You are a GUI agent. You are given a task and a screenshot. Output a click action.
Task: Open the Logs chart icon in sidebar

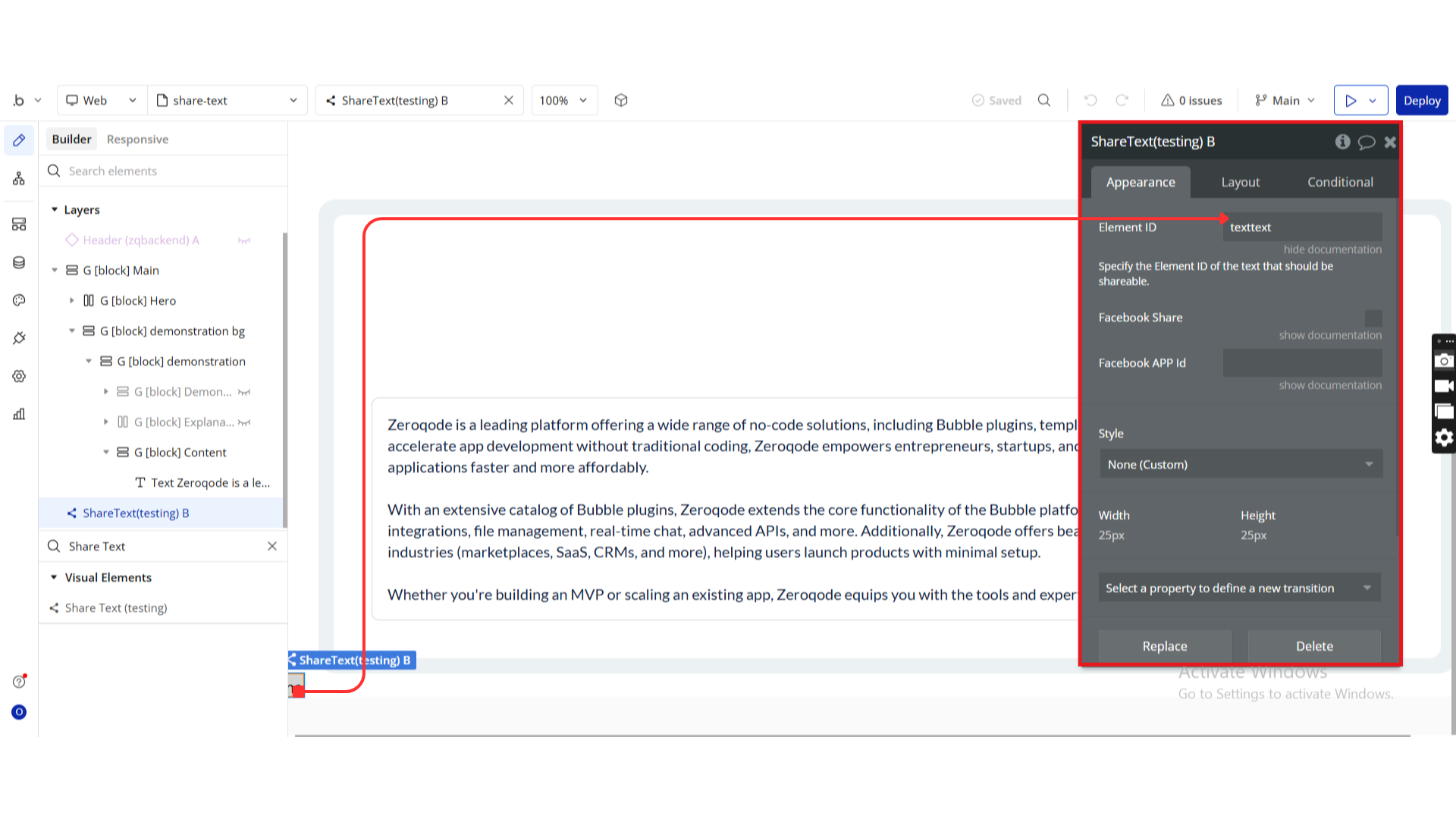coord(19,414)
